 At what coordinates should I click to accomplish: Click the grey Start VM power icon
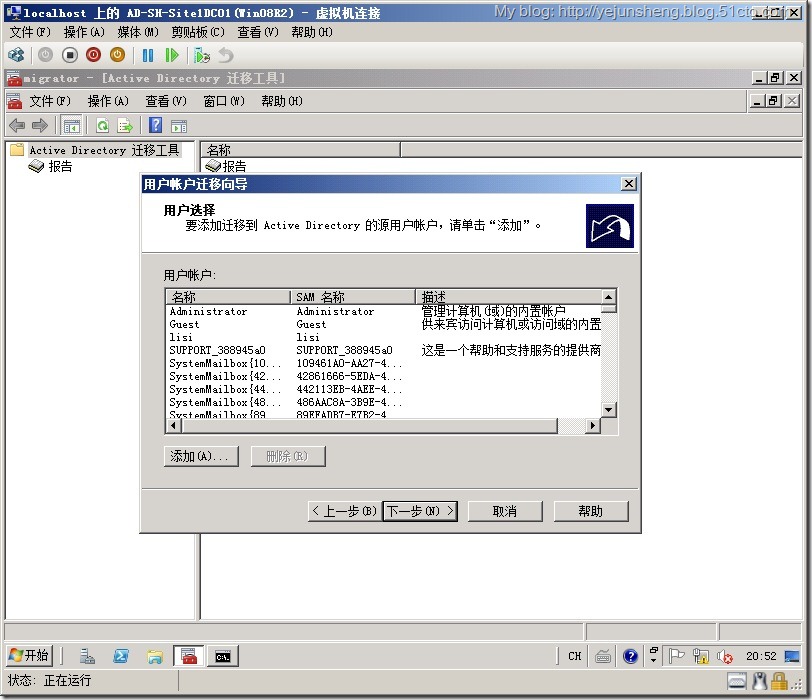coord(46,55)
